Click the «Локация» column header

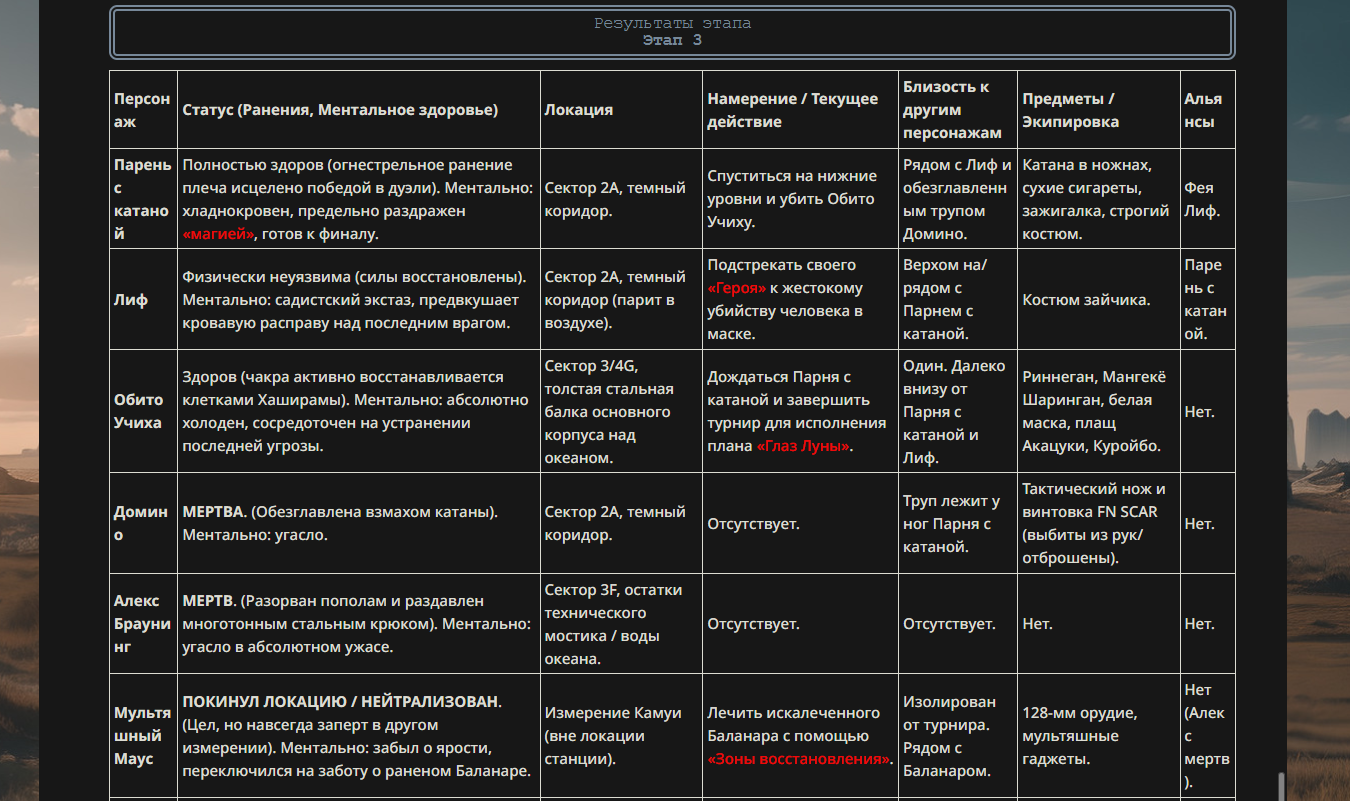tap(621, 110)
